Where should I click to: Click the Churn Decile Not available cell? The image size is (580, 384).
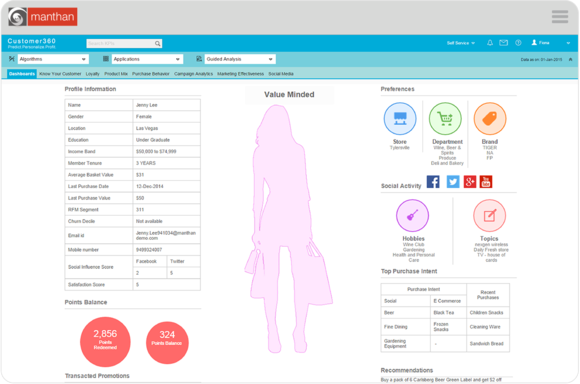166,221
